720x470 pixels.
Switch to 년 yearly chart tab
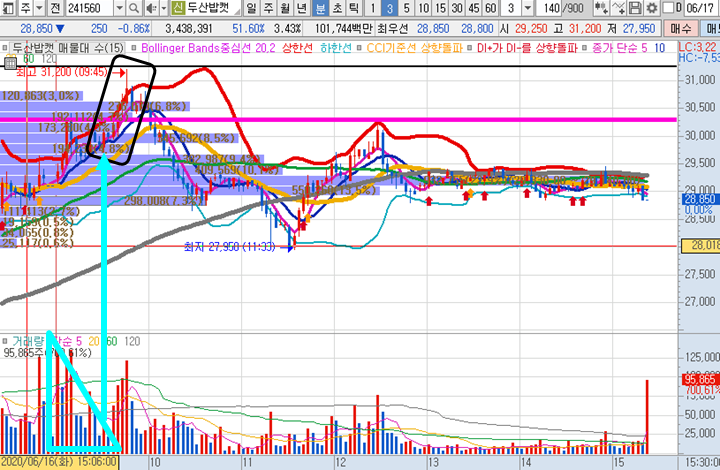302,8
